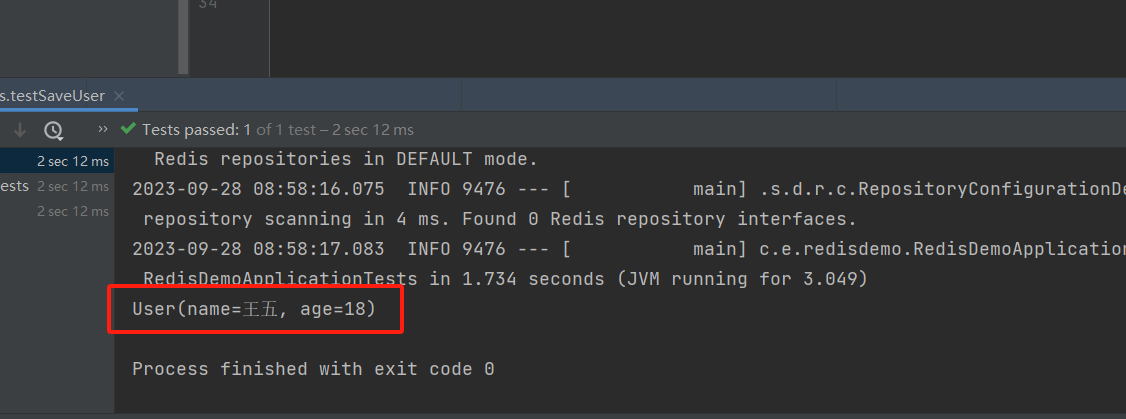Click the green tests passed checkmark
Viewport: 1126px width, 419px height.
click(x=128, y=129)
